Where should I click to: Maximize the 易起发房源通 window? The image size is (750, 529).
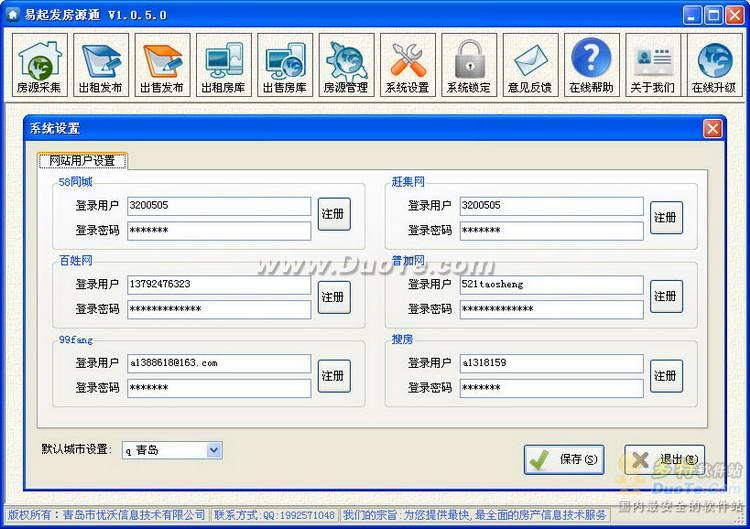click(x=713, y=15)
